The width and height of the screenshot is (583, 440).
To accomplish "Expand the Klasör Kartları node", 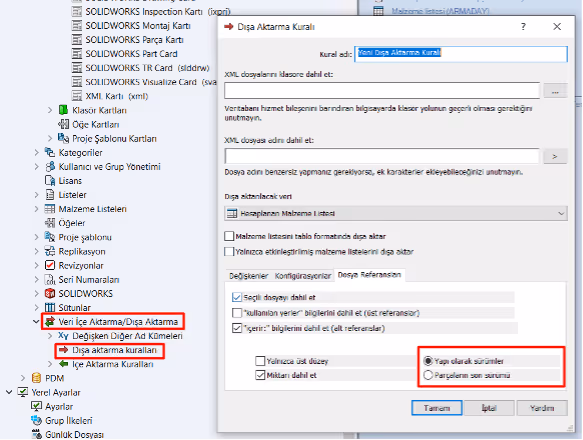I will [50, 110].
